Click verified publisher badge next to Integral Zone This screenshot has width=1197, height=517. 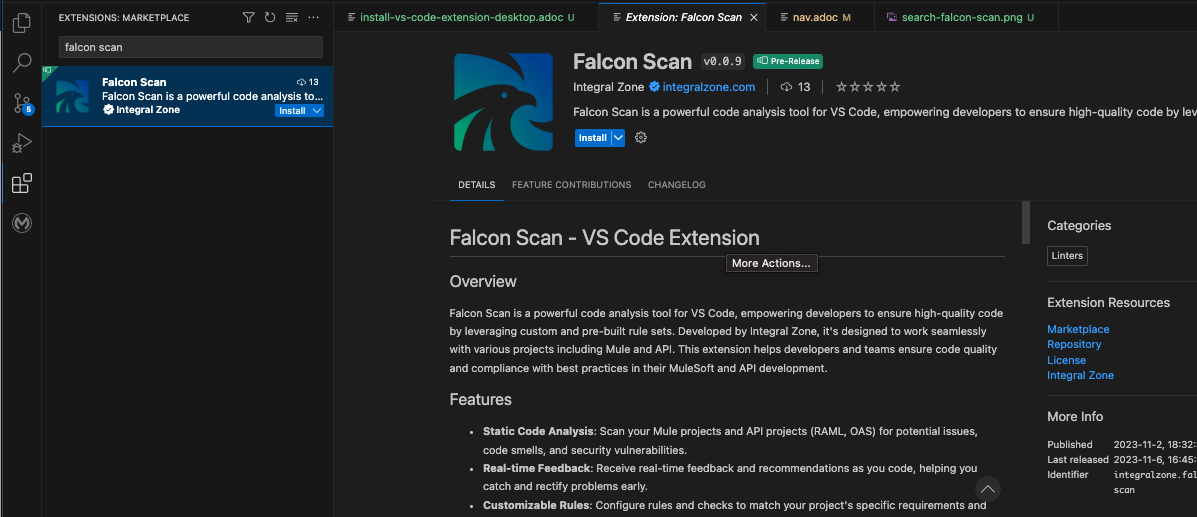point(654,87)
